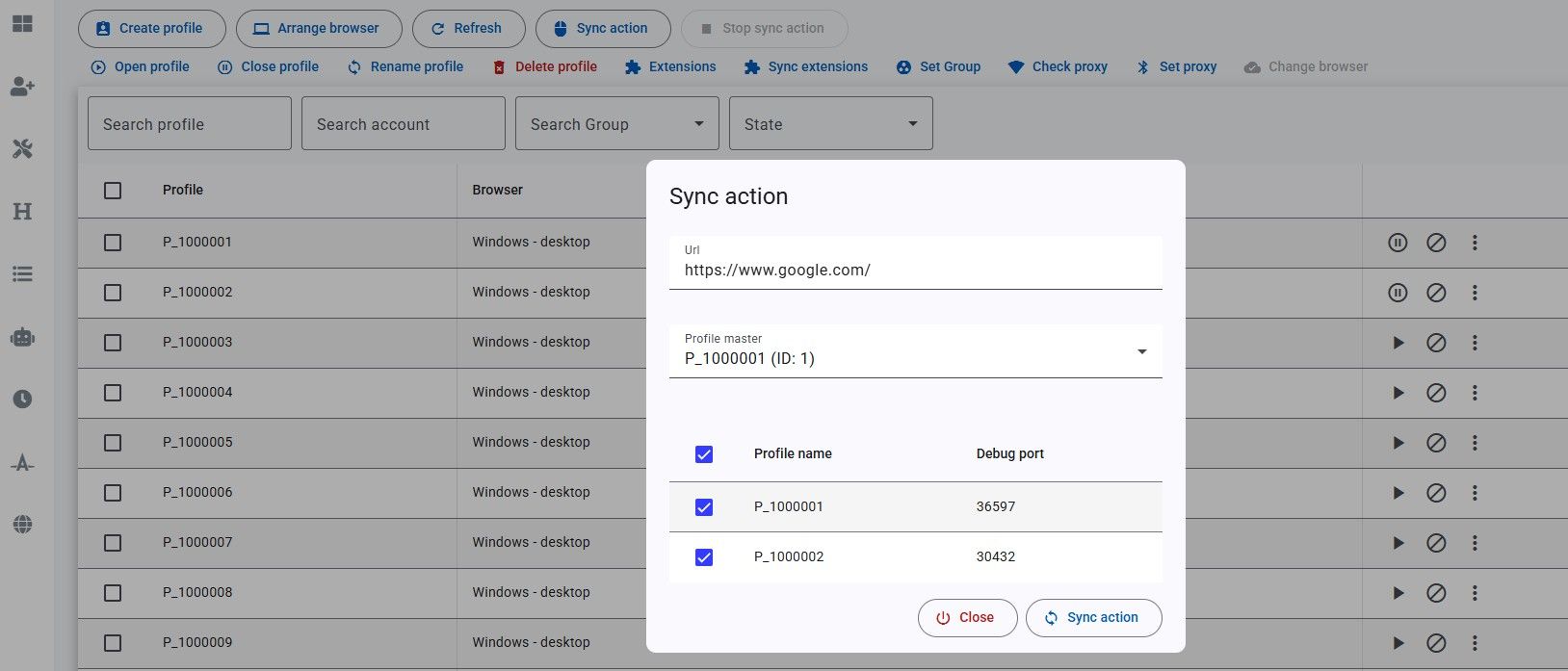Check the box for row P_1000009
This screenshot has height=671, width=1568.
point(113,643)
